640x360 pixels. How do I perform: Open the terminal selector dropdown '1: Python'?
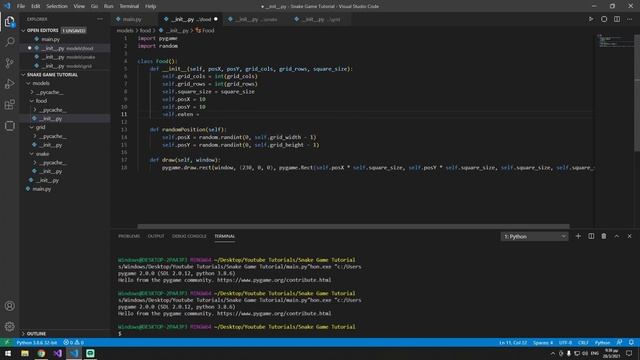[534, 236]
